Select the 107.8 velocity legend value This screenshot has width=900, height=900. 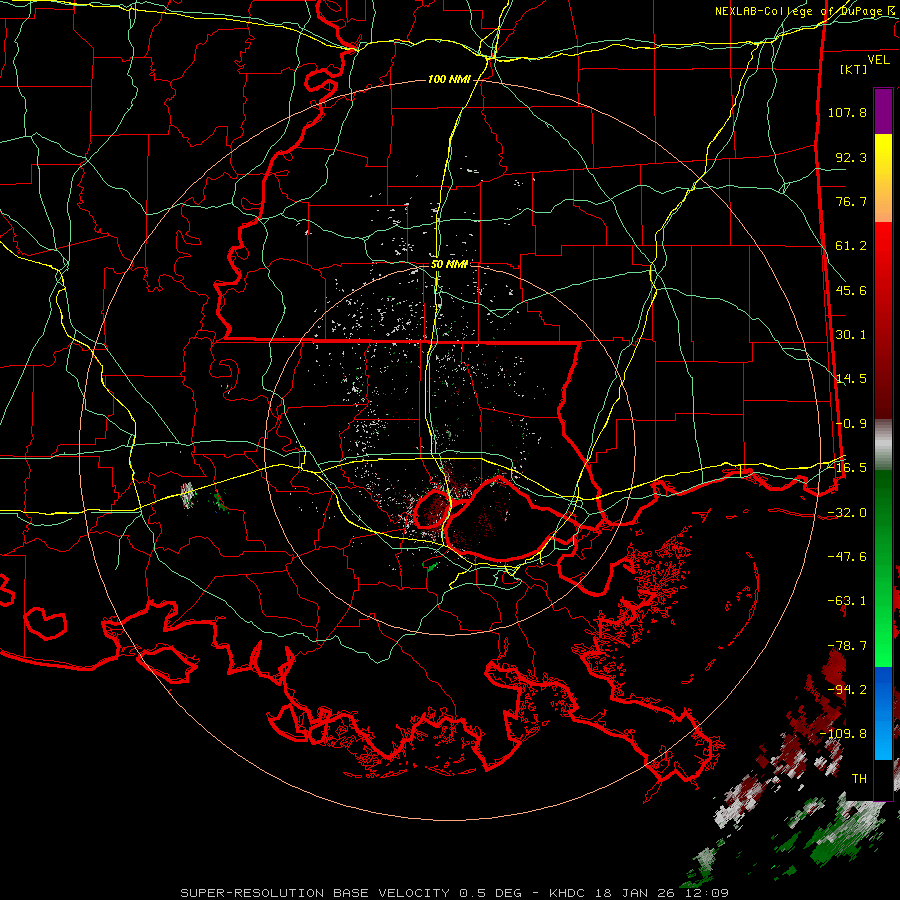847,112
